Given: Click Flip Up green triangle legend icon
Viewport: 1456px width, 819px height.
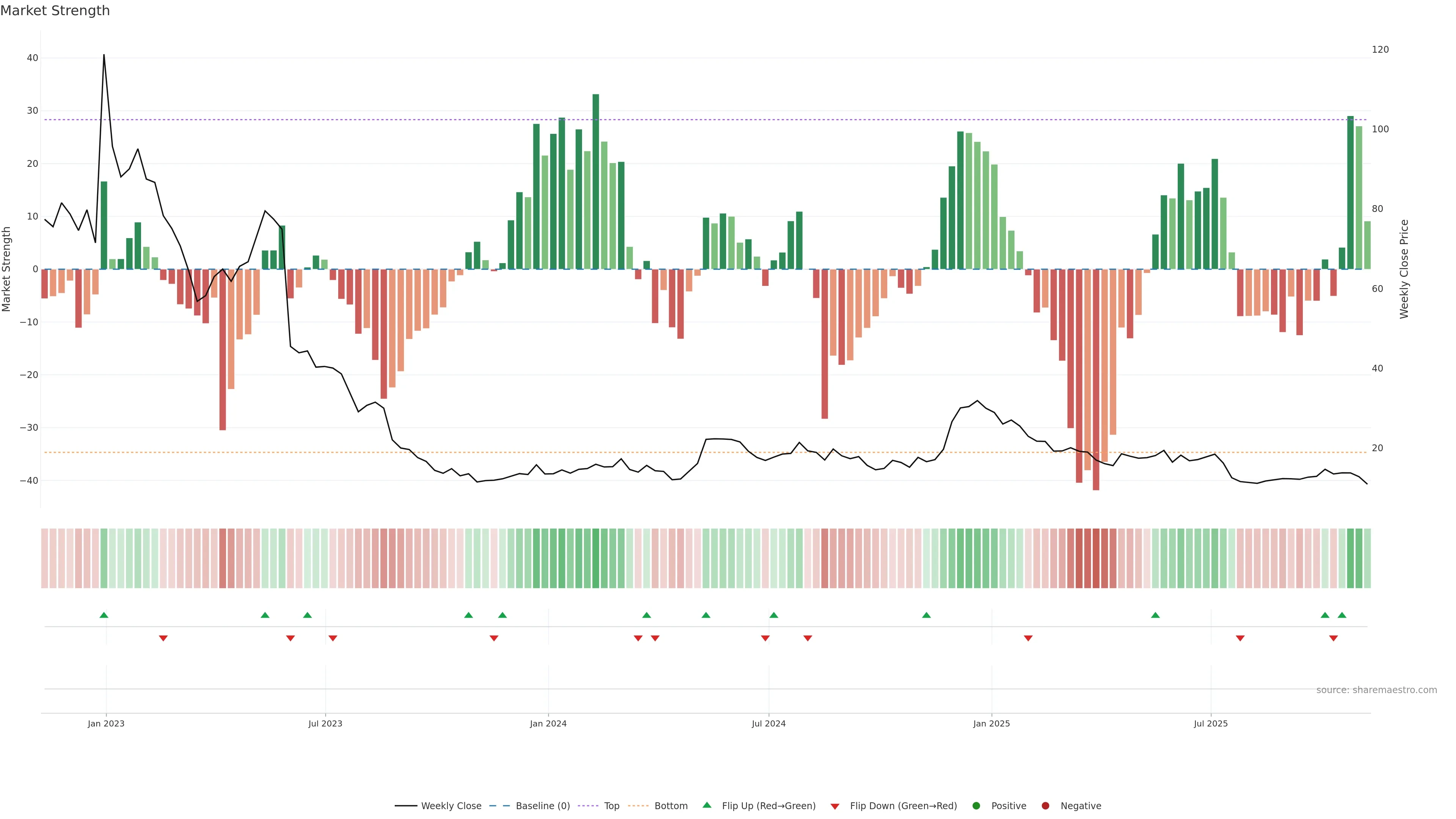Looking at the screenshot, I should click(x=706, y=805).
